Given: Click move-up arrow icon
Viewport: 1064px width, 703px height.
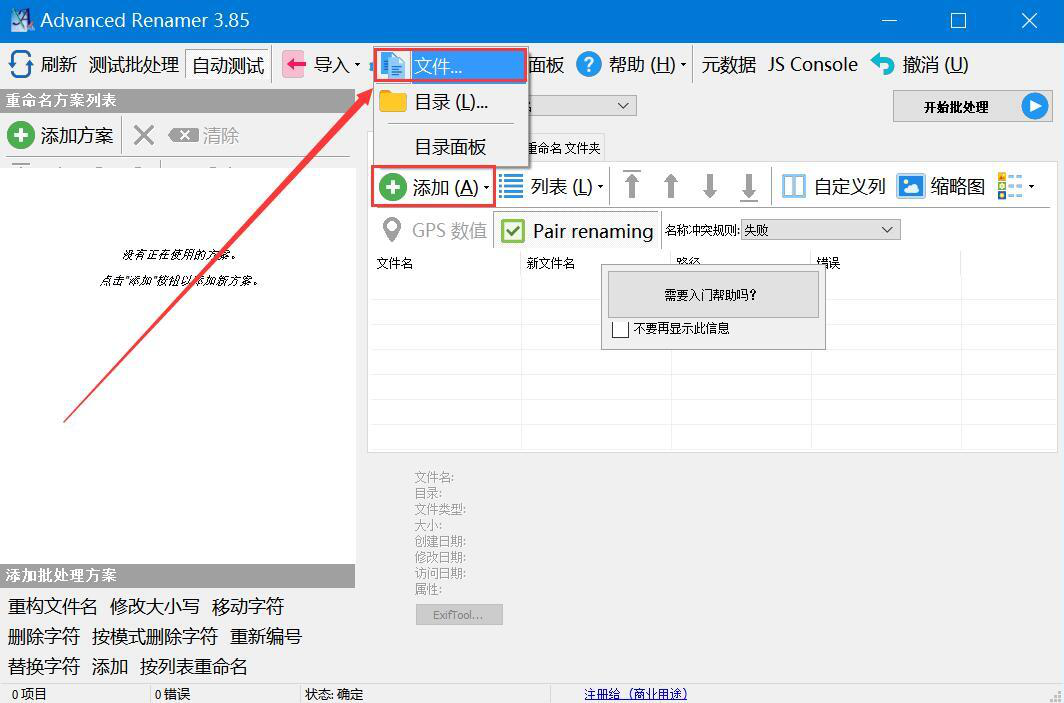Looking at the screenshot, I should 670,186.
